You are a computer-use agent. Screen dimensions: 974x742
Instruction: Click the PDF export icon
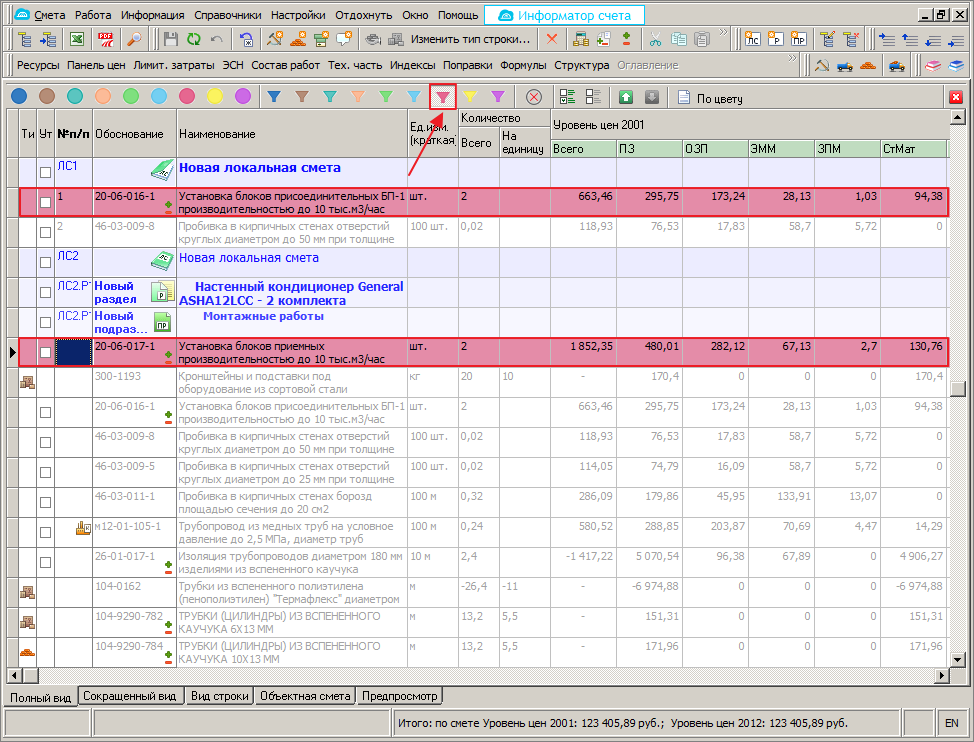105,39
